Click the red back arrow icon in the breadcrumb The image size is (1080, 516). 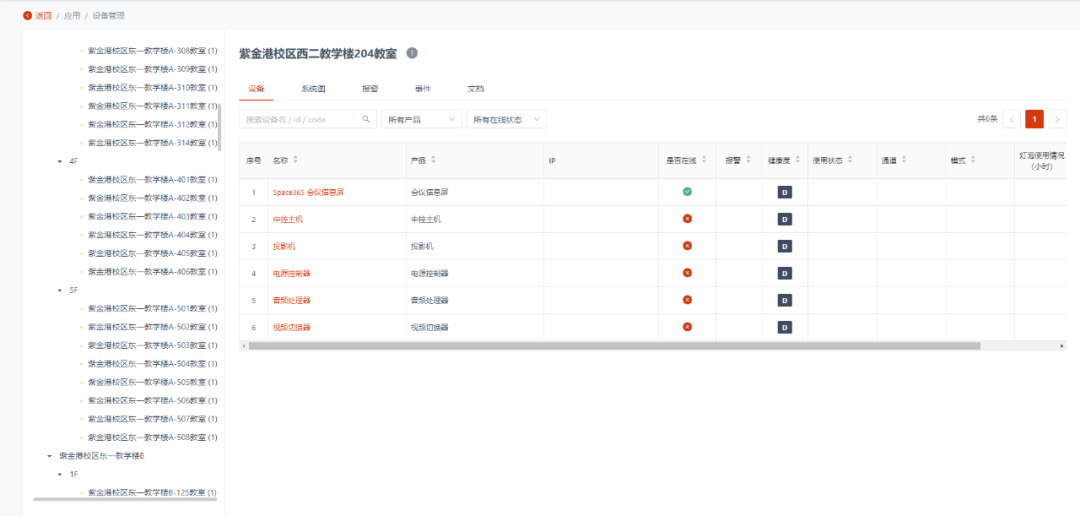tap(27, 15)
